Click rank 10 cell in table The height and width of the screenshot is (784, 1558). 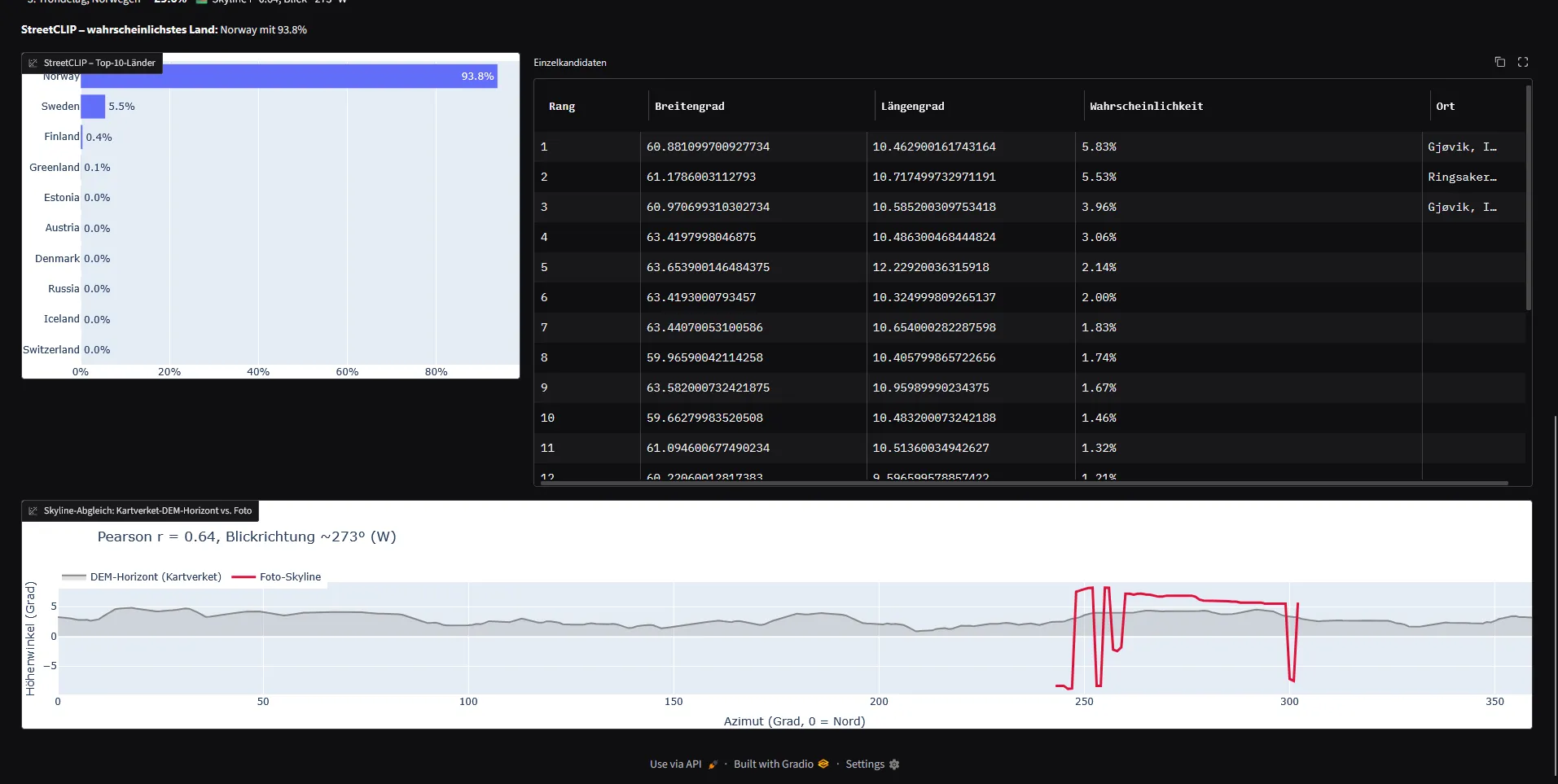click(588, 418)
